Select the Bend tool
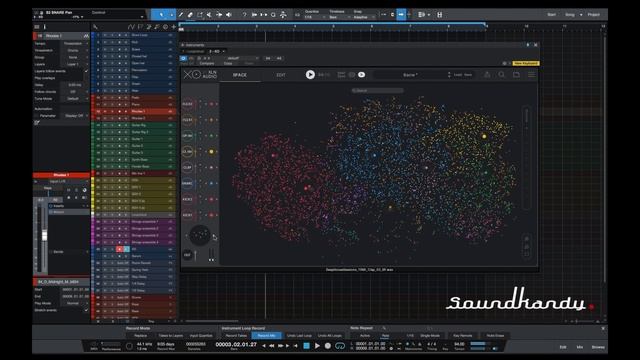Image resolution: width=640 pixels, height=360 pixels. 219,15
